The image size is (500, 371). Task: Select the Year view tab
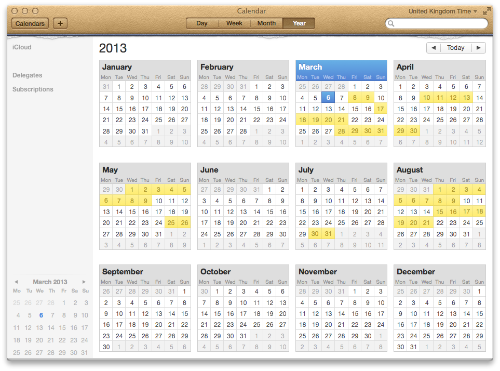pos(299,23)
